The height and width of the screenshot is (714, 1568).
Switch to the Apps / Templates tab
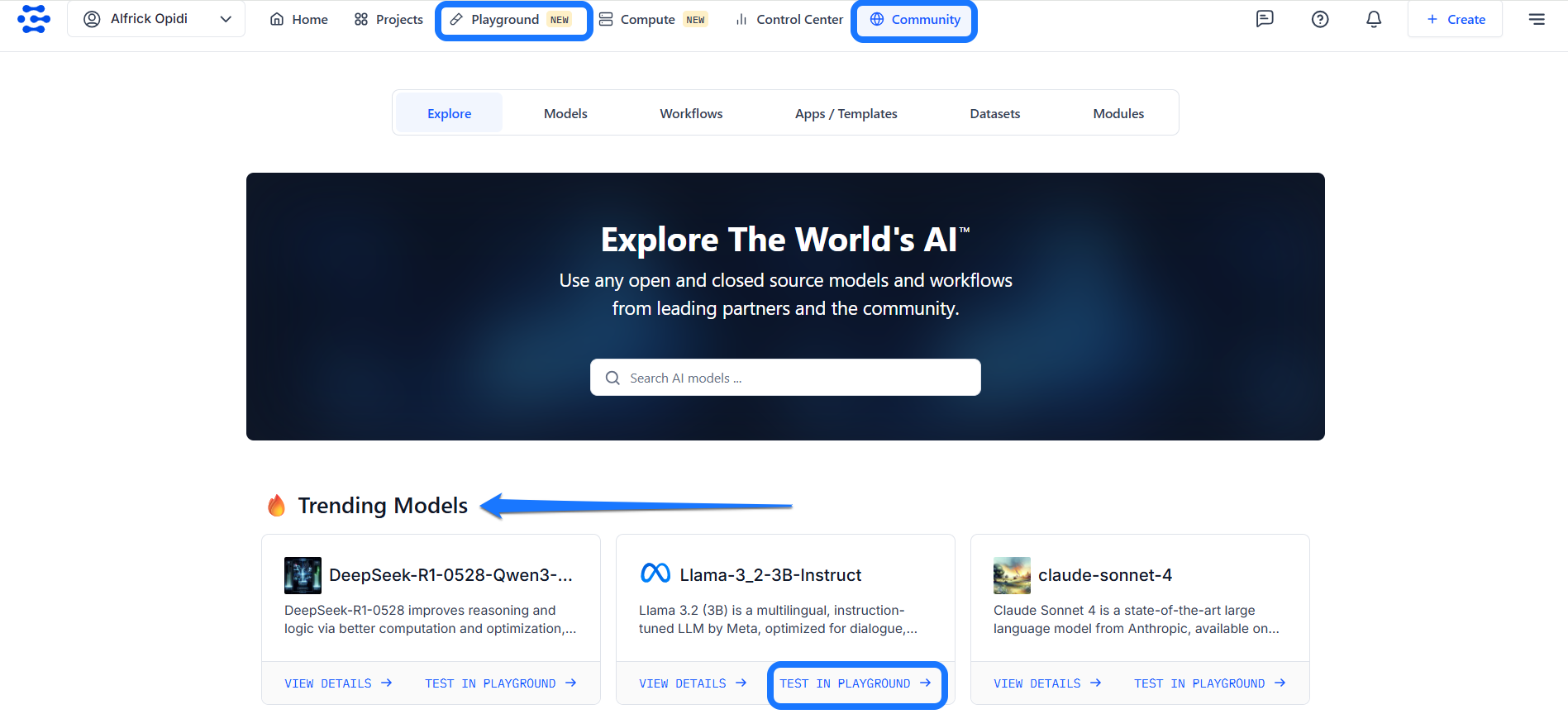(x=846, y=113)
